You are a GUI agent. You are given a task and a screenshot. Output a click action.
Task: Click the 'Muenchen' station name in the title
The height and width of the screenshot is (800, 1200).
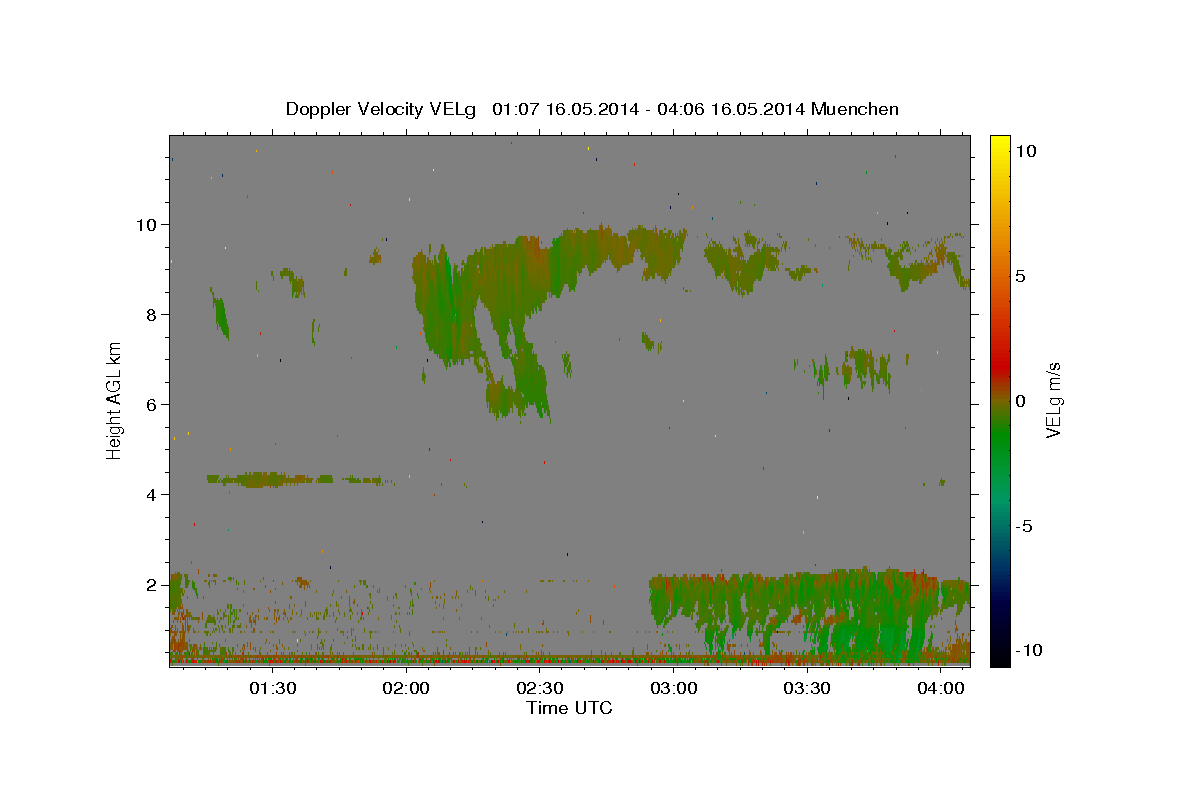855,109
